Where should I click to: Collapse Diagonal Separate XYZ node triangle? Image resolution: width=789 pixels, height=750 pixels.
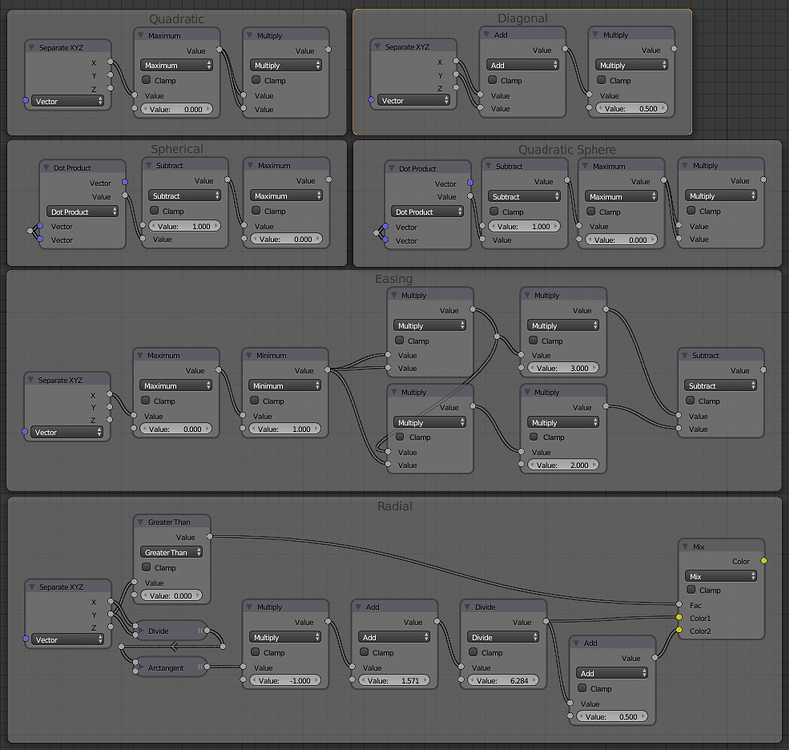tap(377, 46)
